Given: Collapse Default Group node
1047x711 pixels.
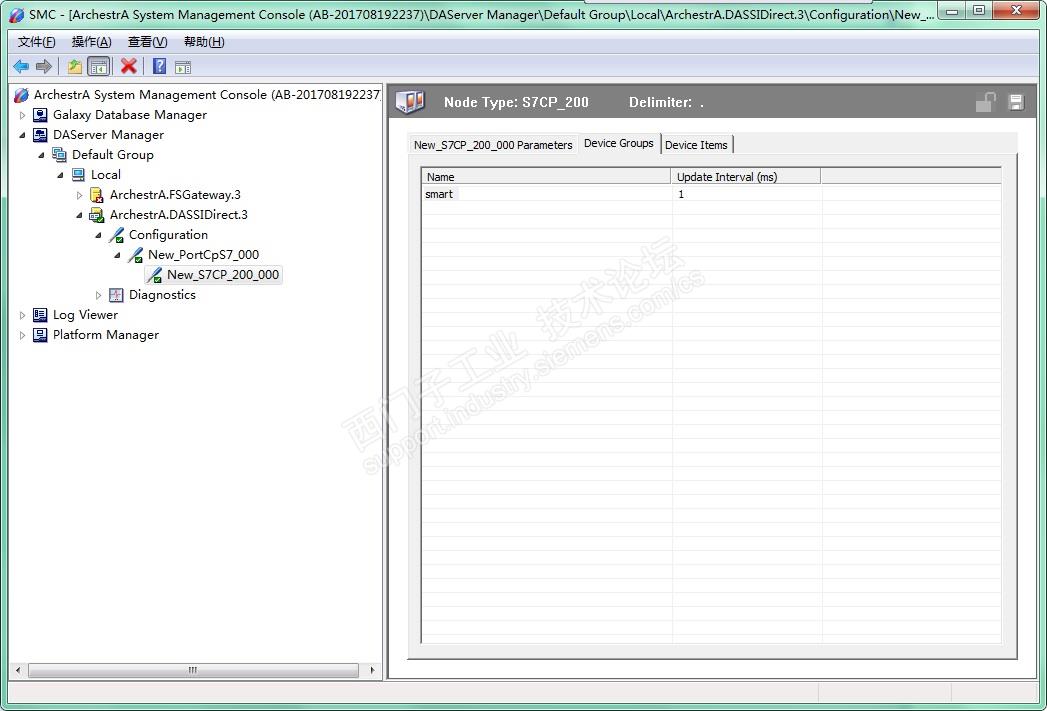Looking at the screenshot, I should click(x=41, y=155).
